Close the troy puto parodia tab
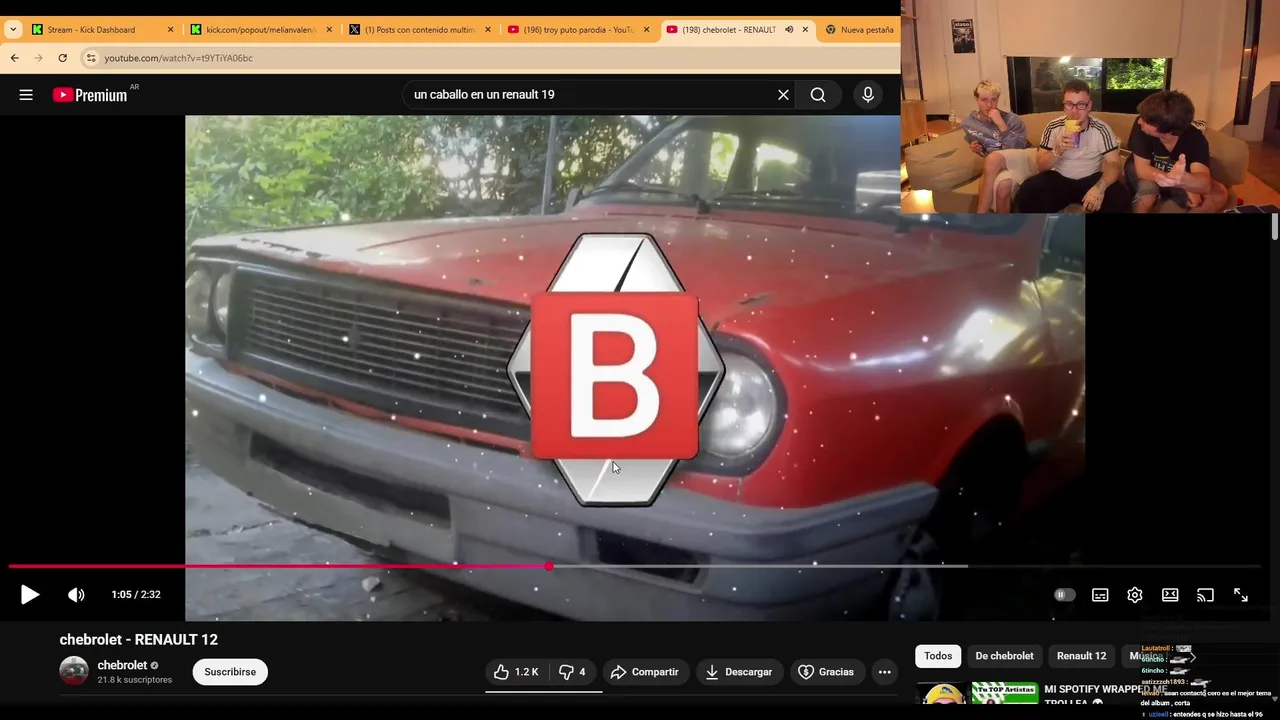The height and width of the screenshot is (720, 1280). 647,30
